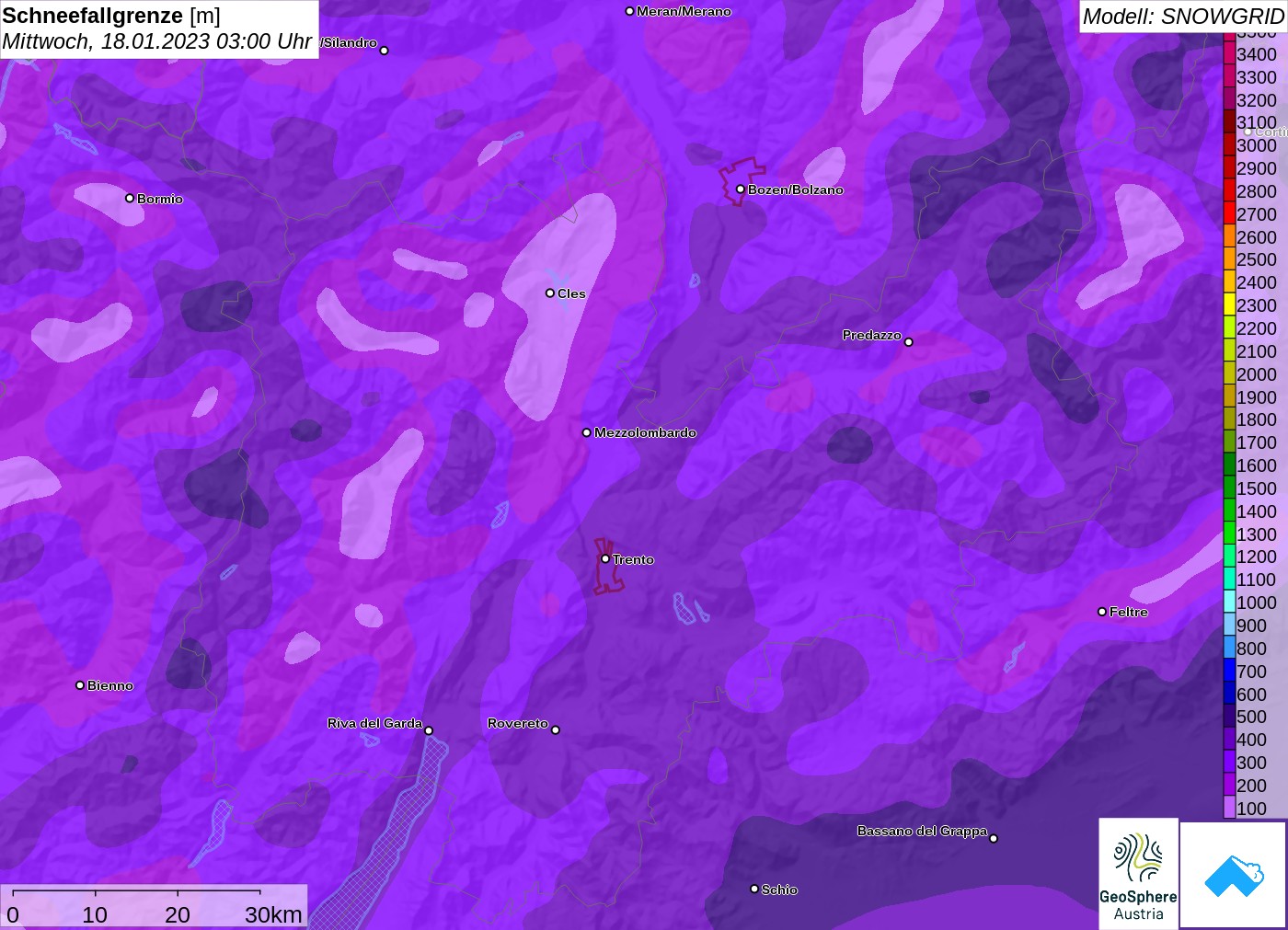Click the 500 m legend color swatch
Viewport: 1288px width, 930px height.
(x=1229, y=717)
